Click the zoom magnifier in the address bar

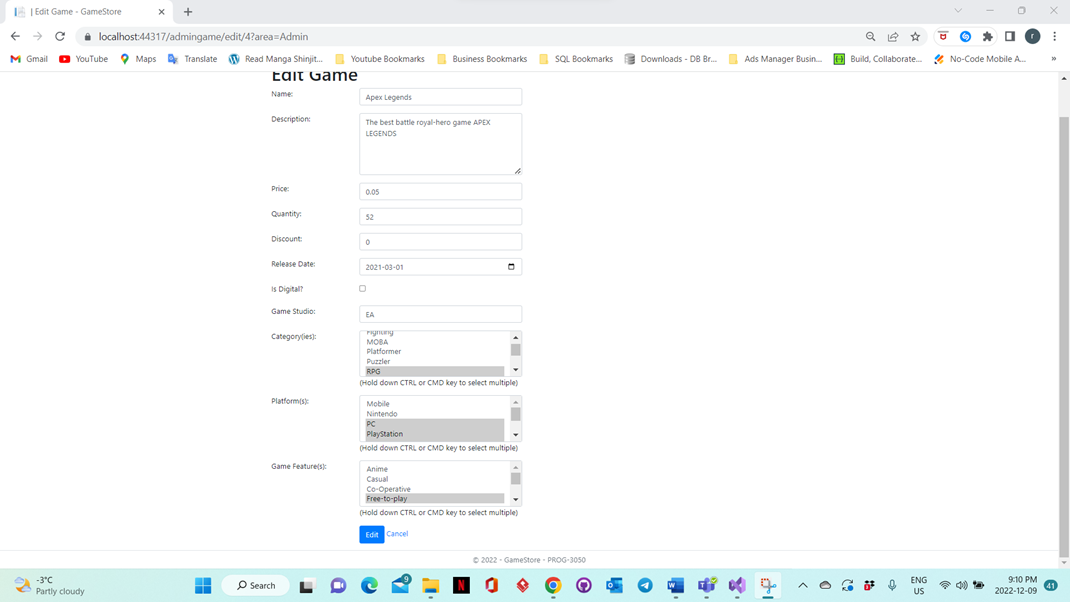tap(870, 36)
